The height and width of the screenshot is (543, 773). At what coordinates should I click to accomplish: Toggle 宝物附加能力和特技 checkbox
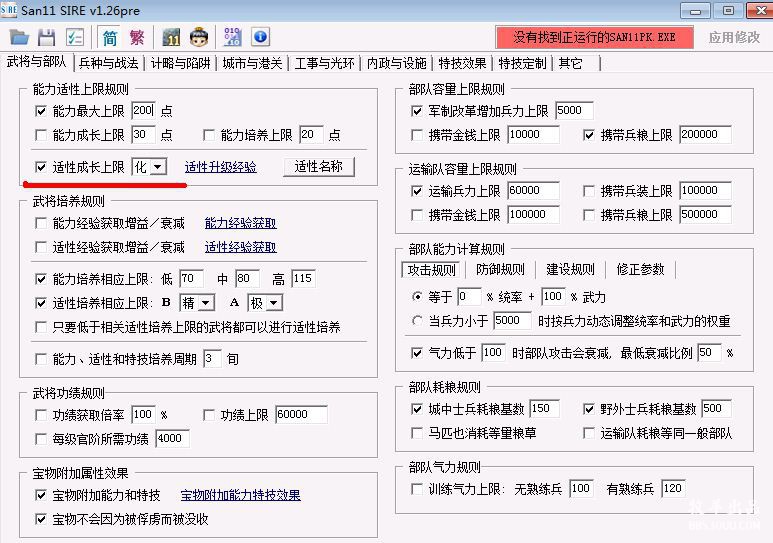coord(41,495)
